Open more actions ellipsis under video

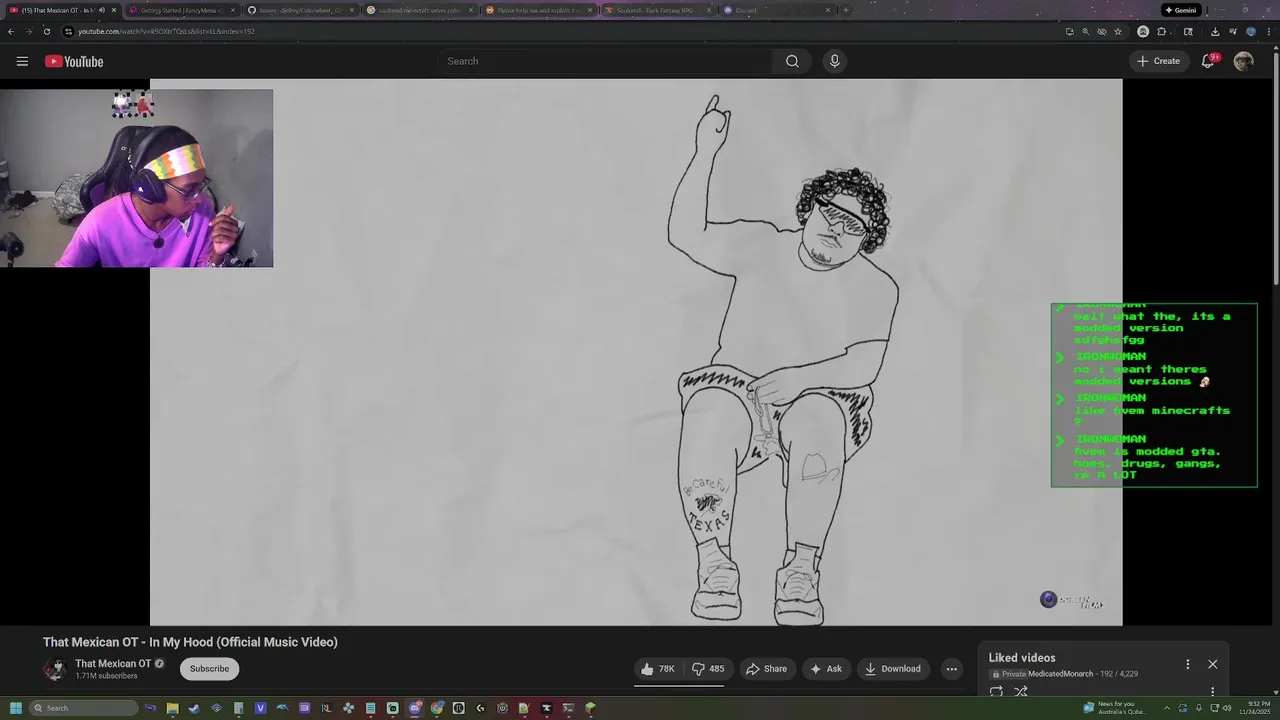(952, 669)
